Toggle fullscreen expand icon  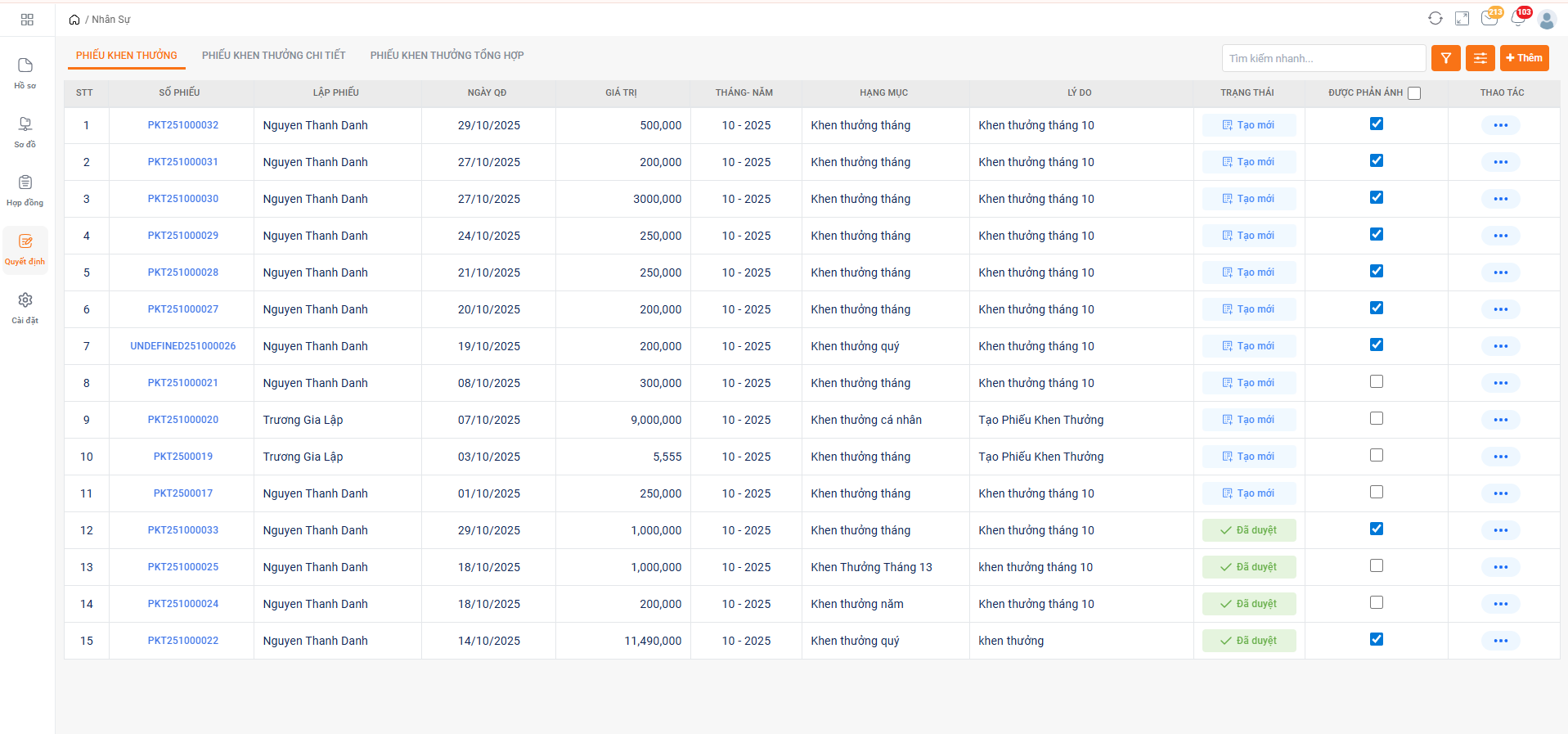pos(1462,19)
